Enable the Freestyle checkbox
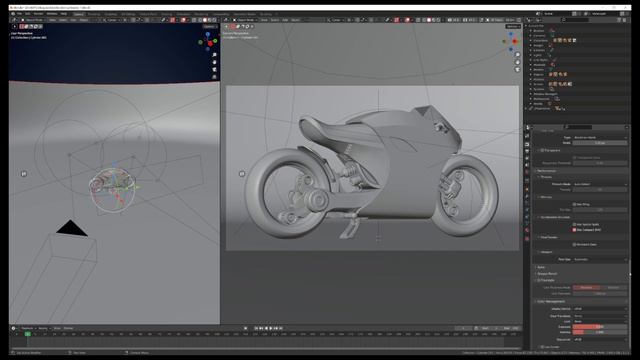The width and height of the screenshot is (640, 360). (x=539, y=280)
